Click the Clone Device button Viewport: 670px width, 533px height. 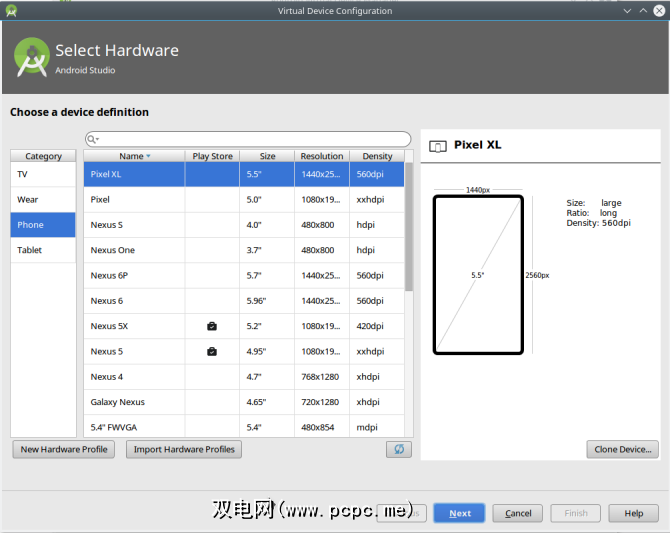pos(622,450)
